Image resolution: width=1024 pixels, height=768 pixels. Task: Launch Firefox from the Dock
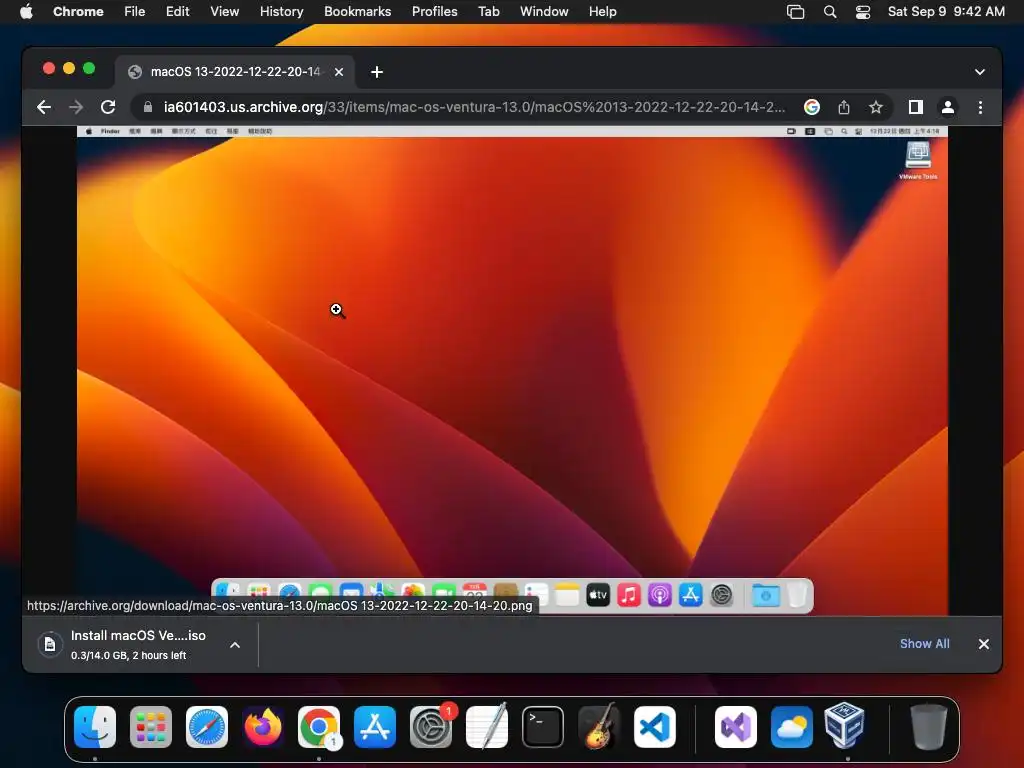(263, 727)
